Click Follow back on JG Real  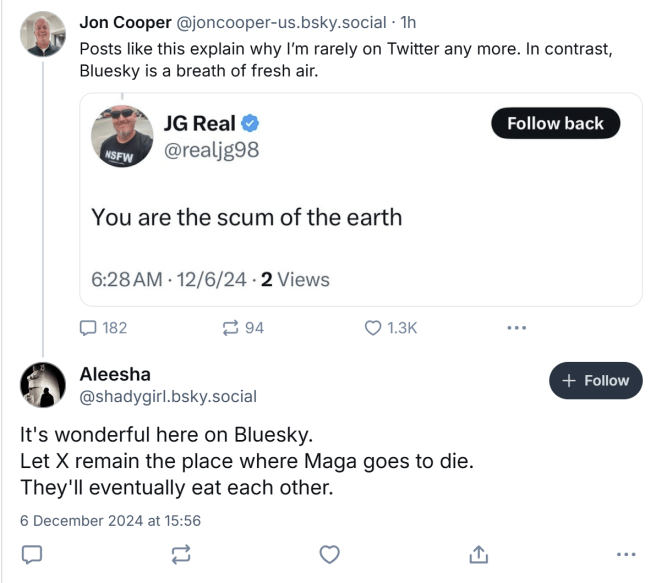[555, 124]
